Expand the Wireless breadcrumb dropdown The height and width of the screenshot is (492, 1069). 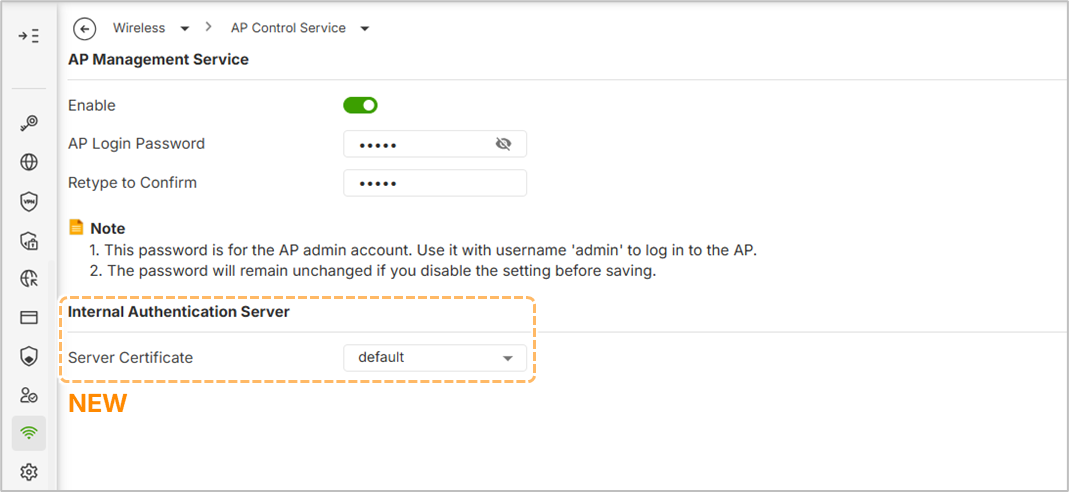click(x=185, y=28)
